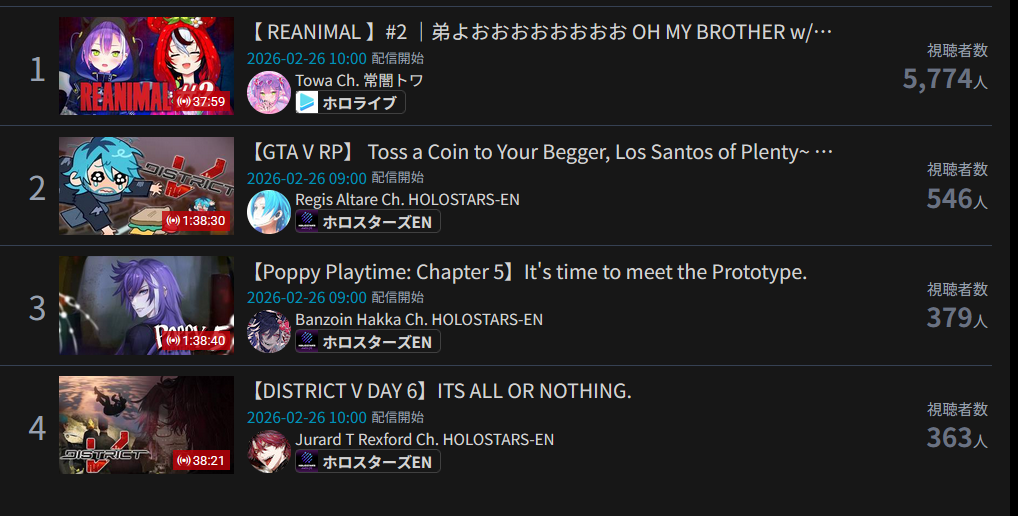The width and height of the screenshot is (1018, 516).
Task: Click the Towa Ch. 常闇トワ channel name
Action: coord(359,80)
